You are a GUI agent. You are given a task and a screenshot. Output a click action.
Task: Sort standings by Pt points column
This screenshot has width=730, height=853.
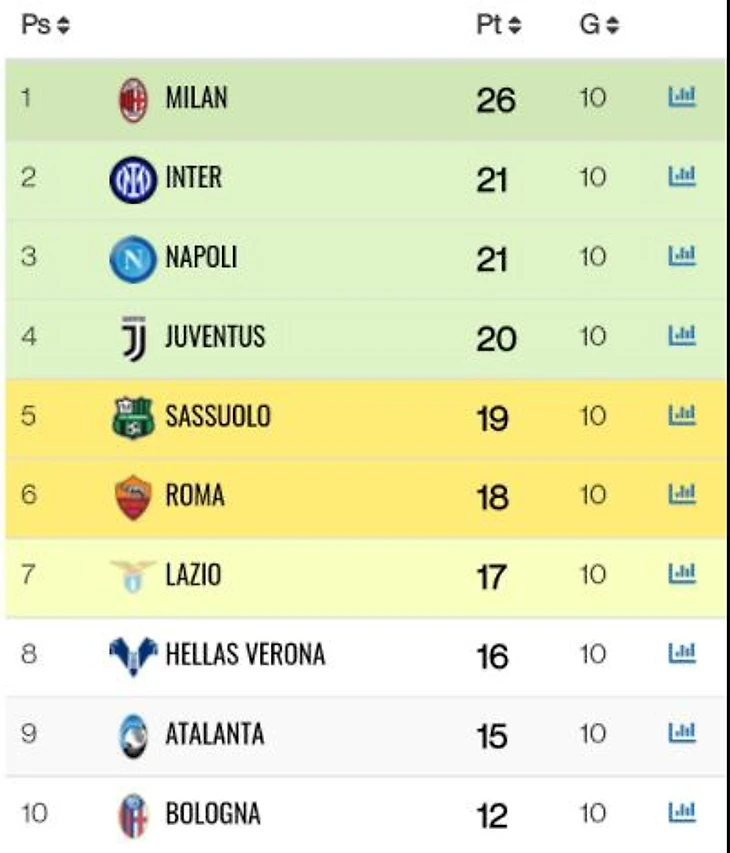point(498,26)
